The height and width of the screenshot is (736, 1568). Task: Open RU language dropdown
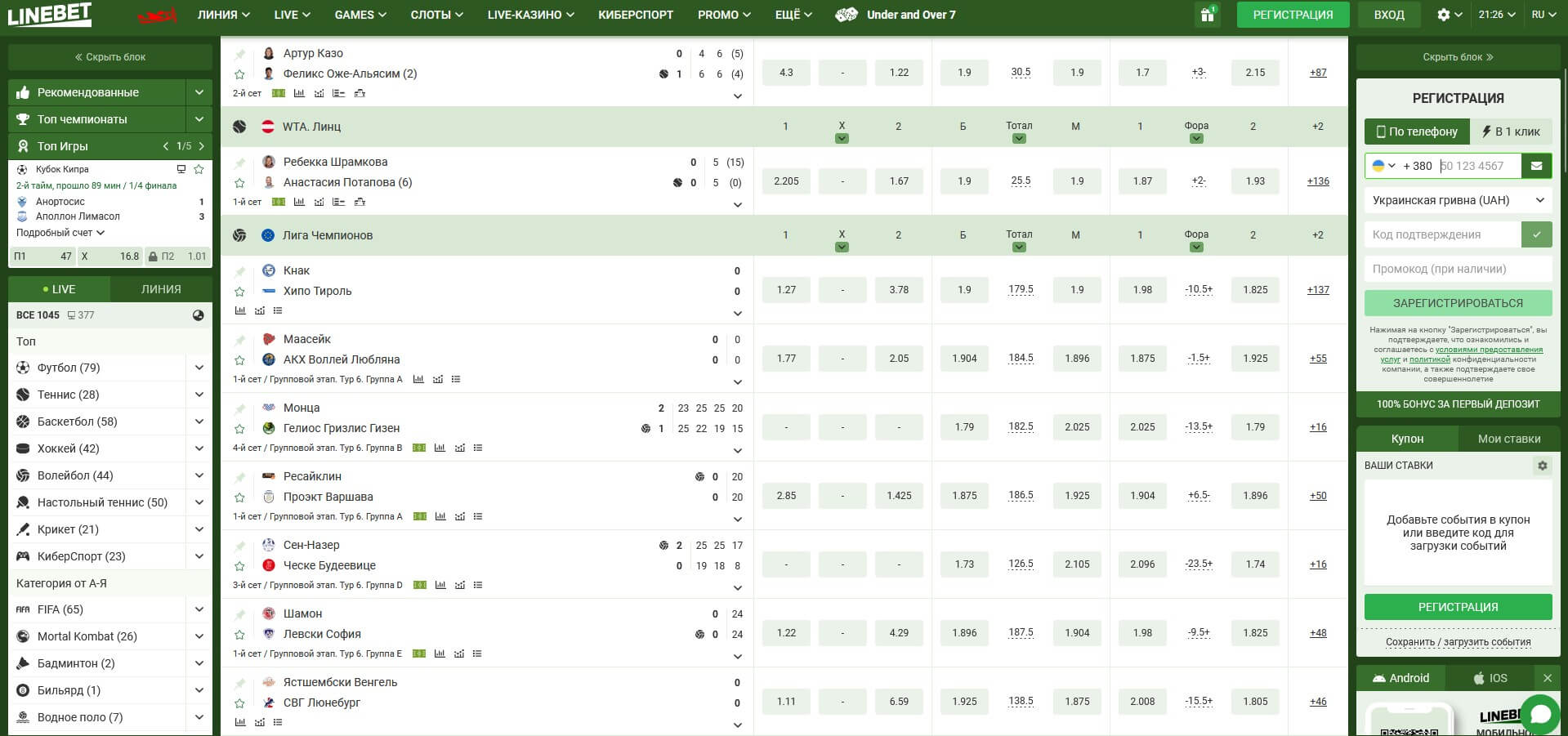pos(1543,15)
